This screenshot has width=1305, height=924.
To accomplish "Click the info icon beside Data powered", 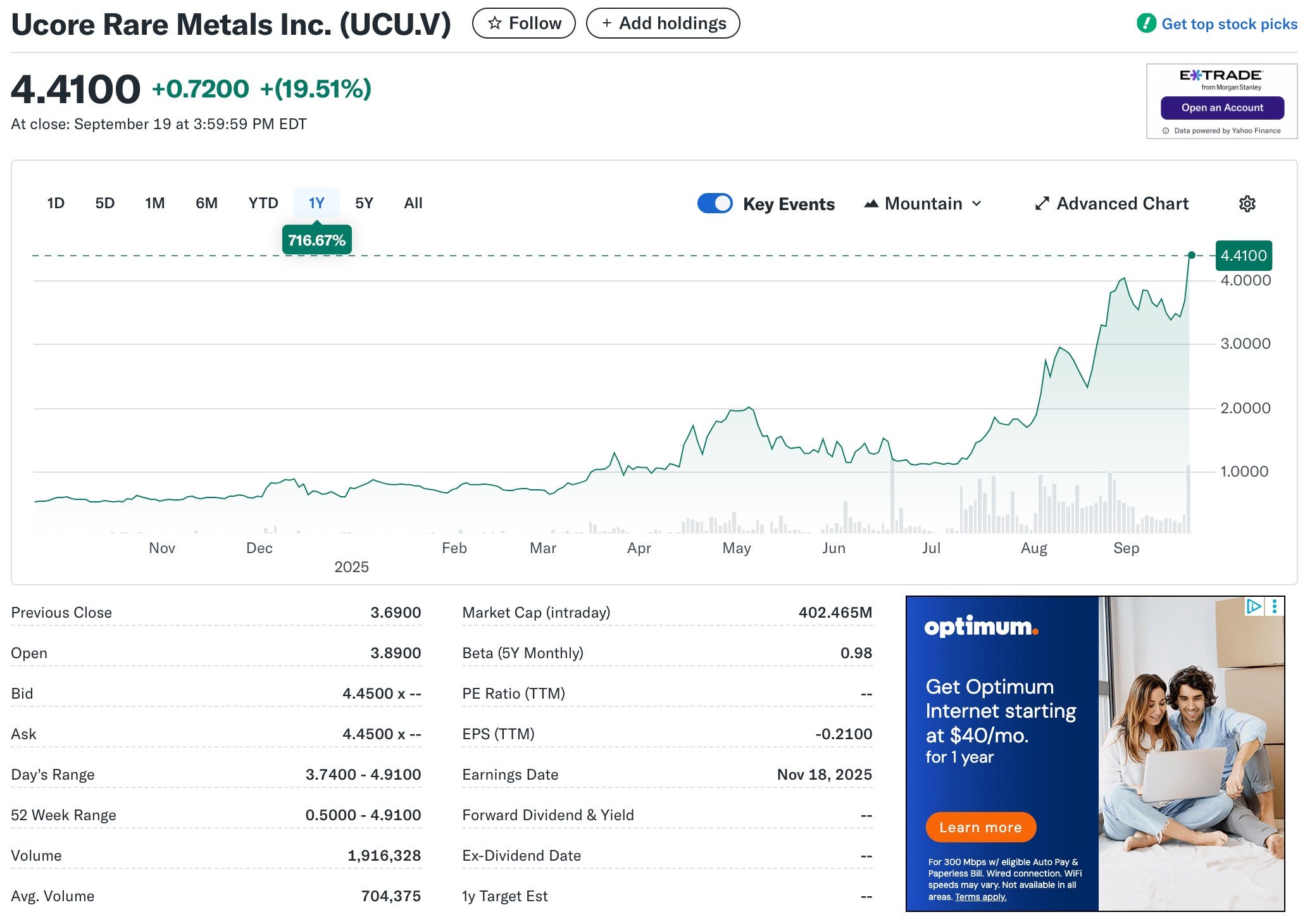I will point(1166,131).
